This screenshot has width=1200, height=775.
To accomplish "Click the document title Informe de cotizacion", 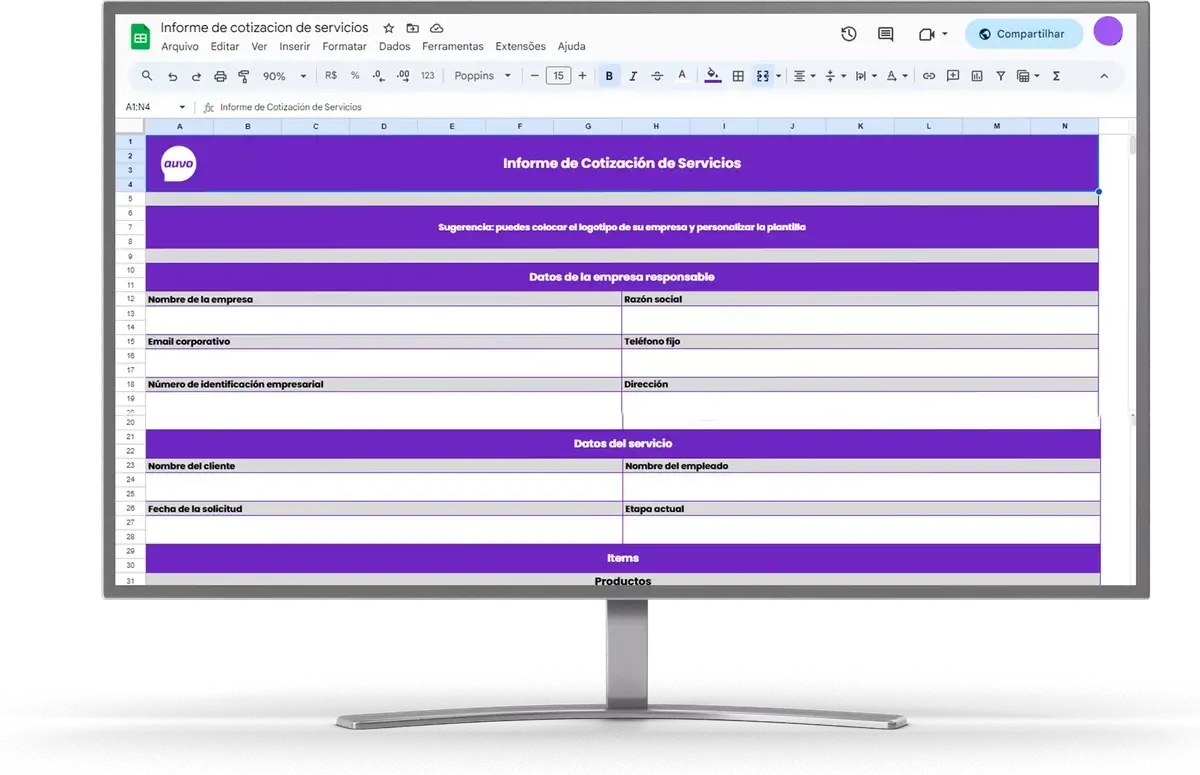I will tap(264, 27).
